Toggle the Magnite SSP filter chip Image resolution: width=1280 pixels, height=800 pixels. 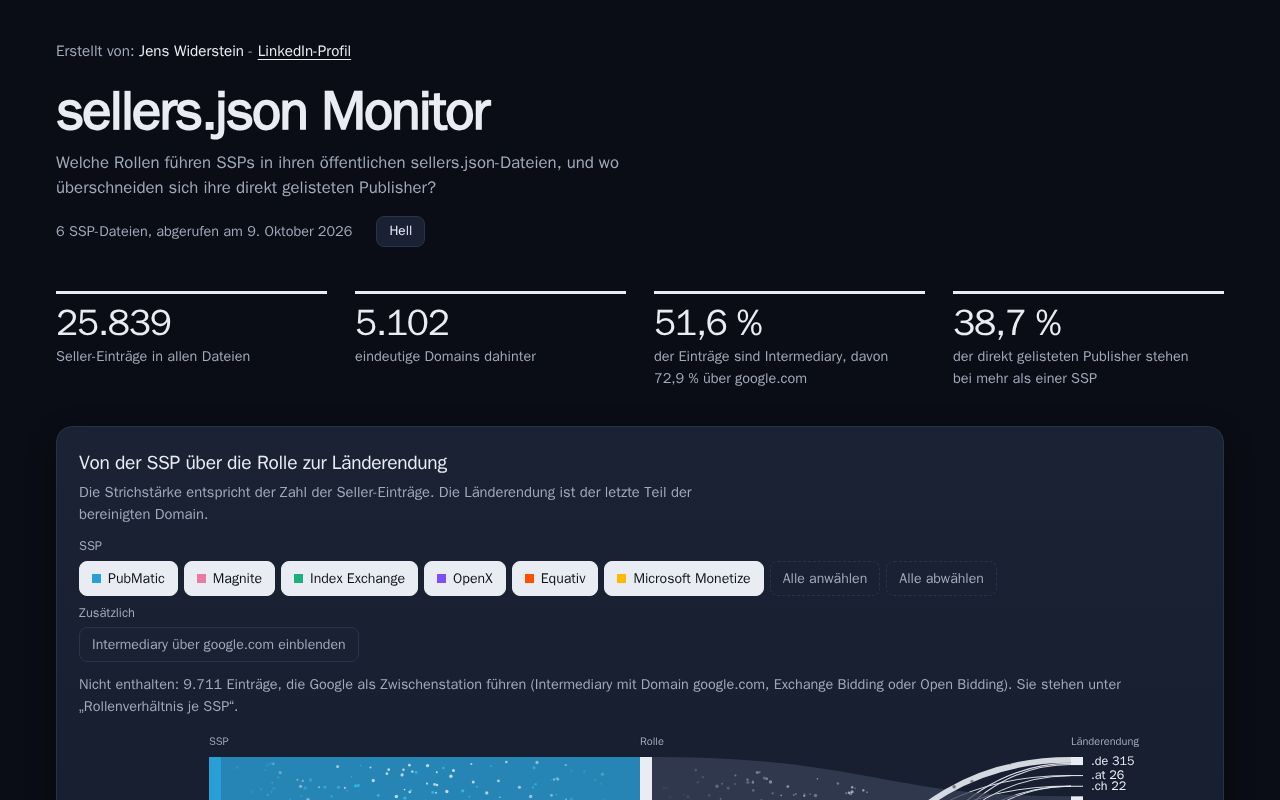click(229, 578)
